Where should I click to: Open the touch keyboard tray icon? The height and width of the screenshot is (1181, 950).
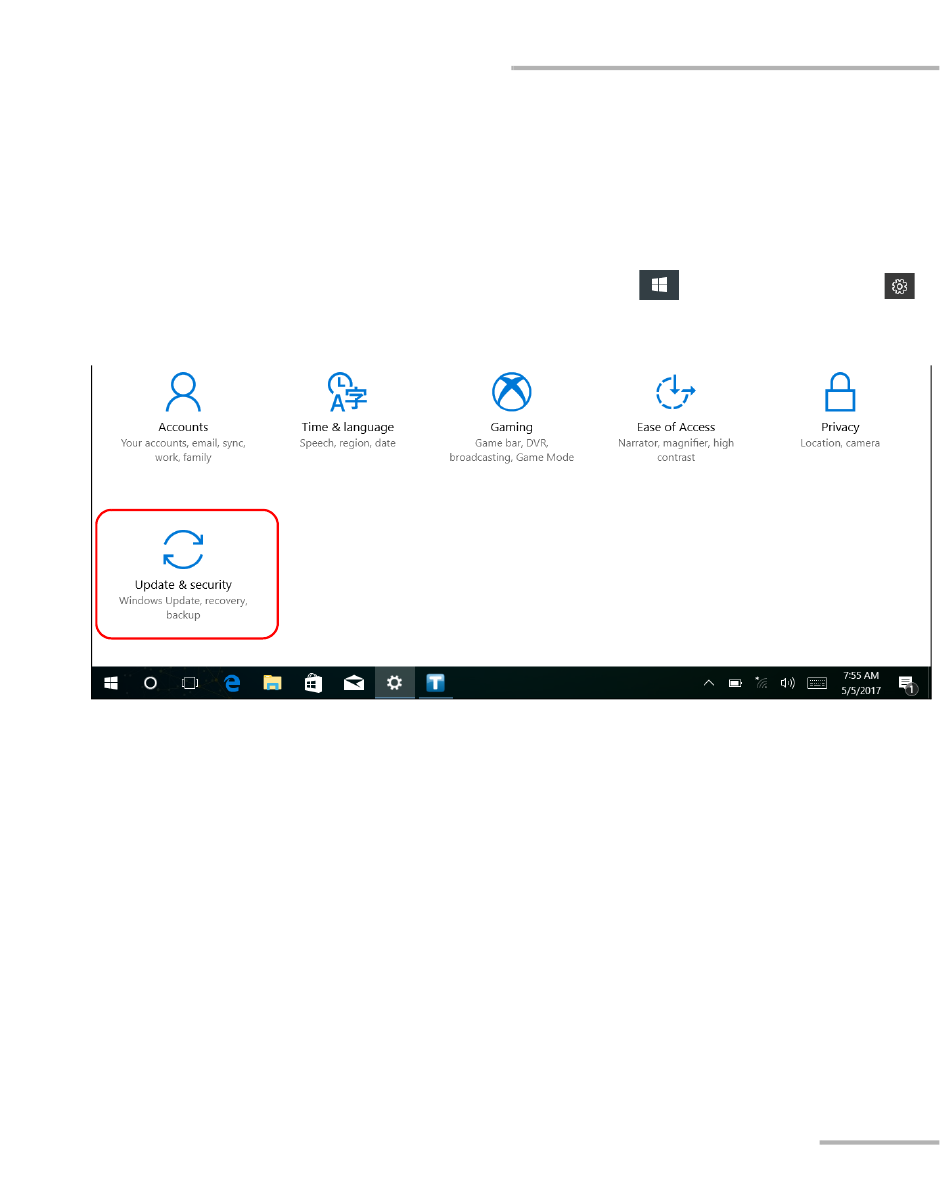click(817, 683)
